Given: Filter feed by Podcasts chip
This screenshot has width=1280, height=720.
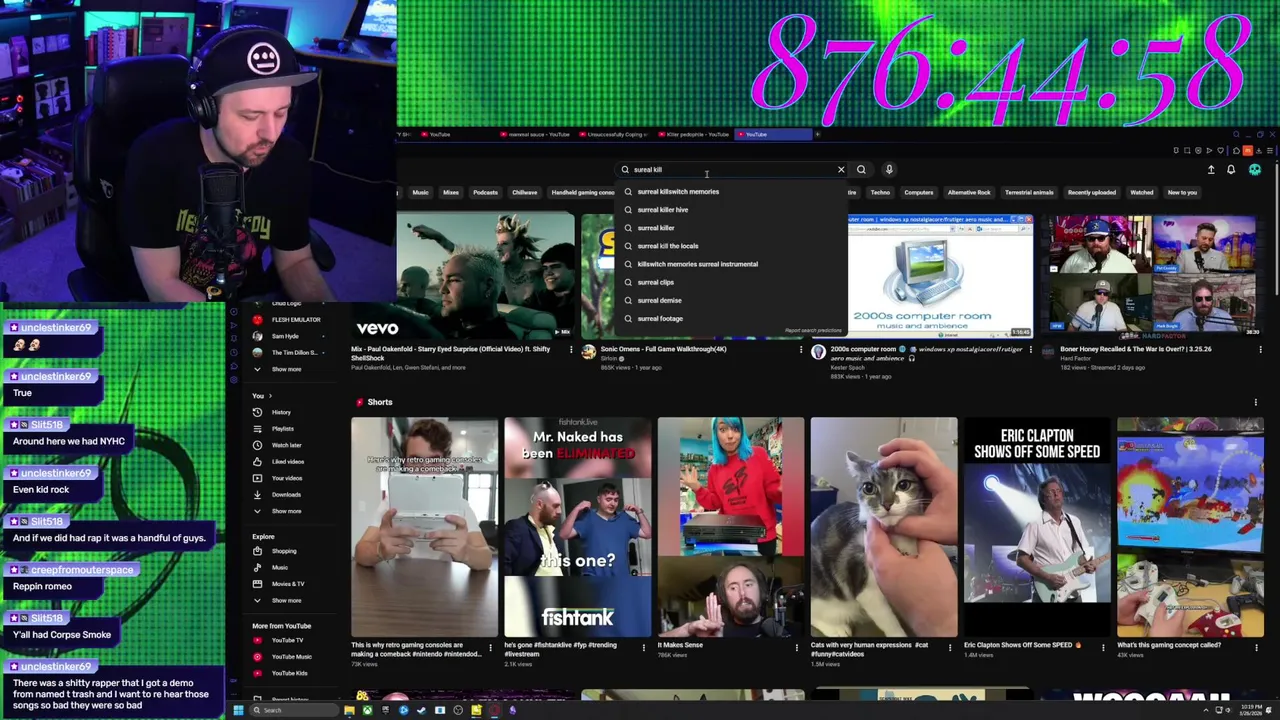Looking at the screenshot, I should 485,193.
